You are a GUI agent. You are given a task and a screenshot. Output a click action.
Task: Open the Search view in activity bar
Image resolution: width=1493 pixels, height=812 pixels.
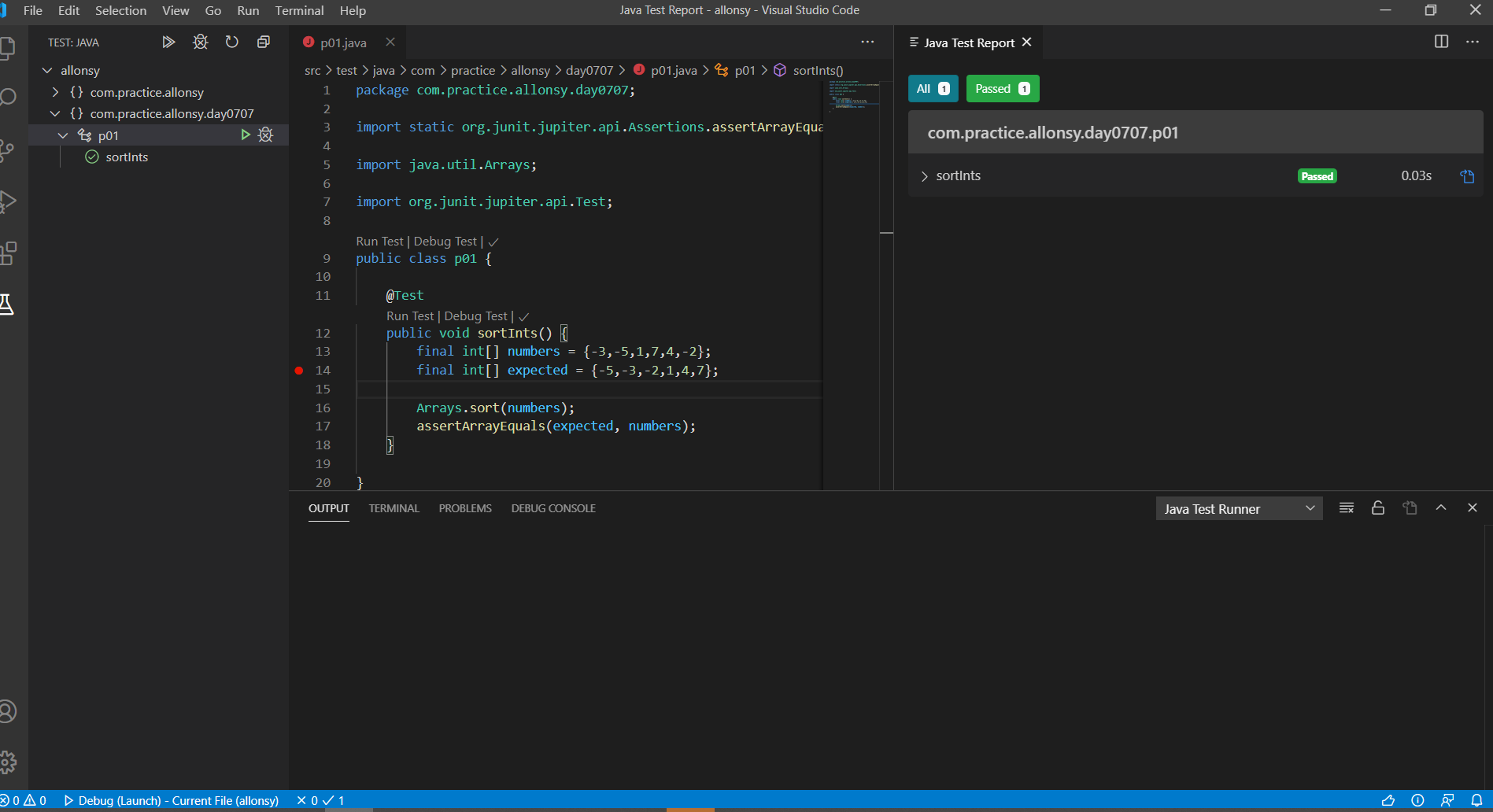tap(7, 98)
